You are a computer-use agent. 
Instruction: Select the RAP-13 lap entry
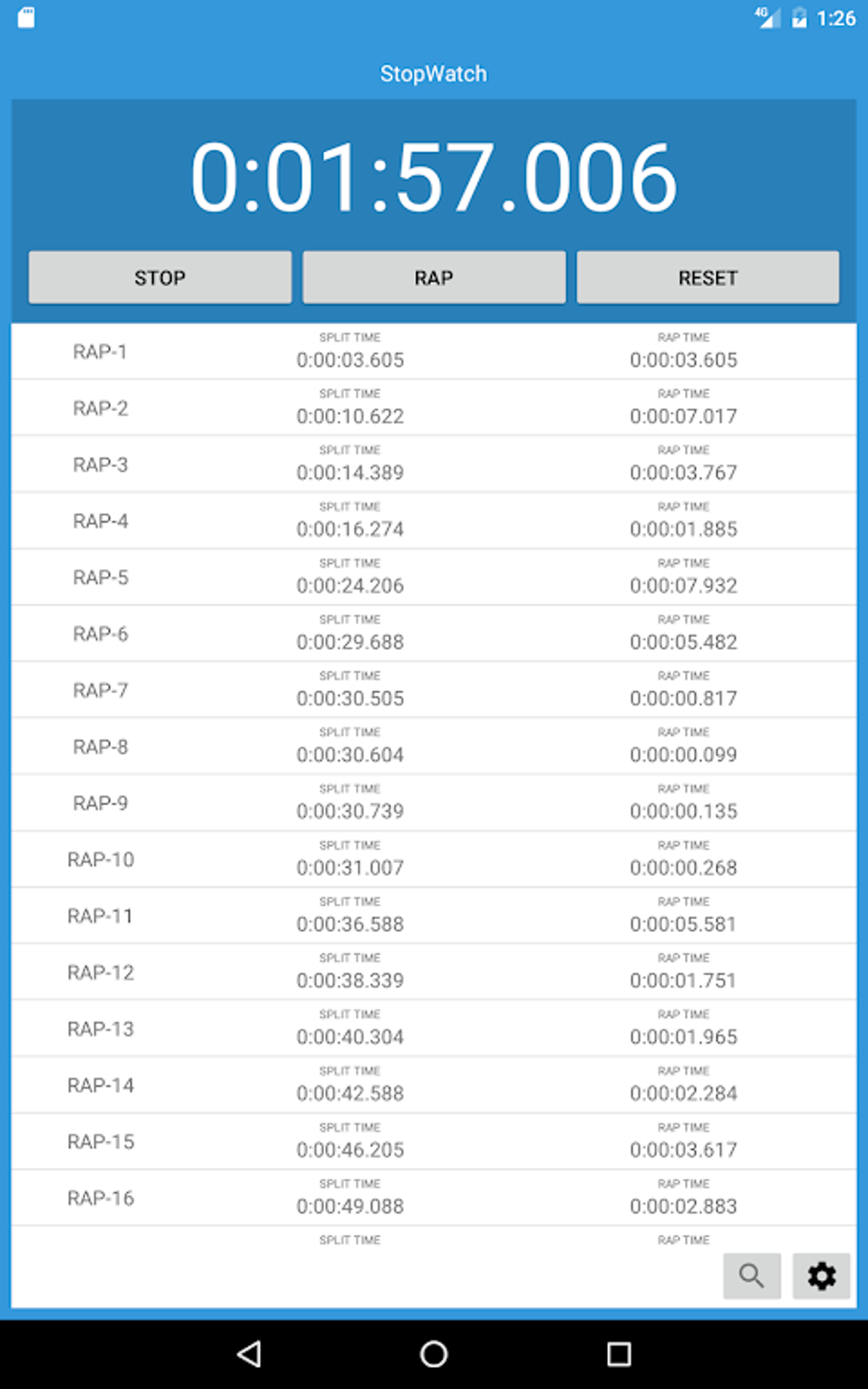click(100, 1029)
